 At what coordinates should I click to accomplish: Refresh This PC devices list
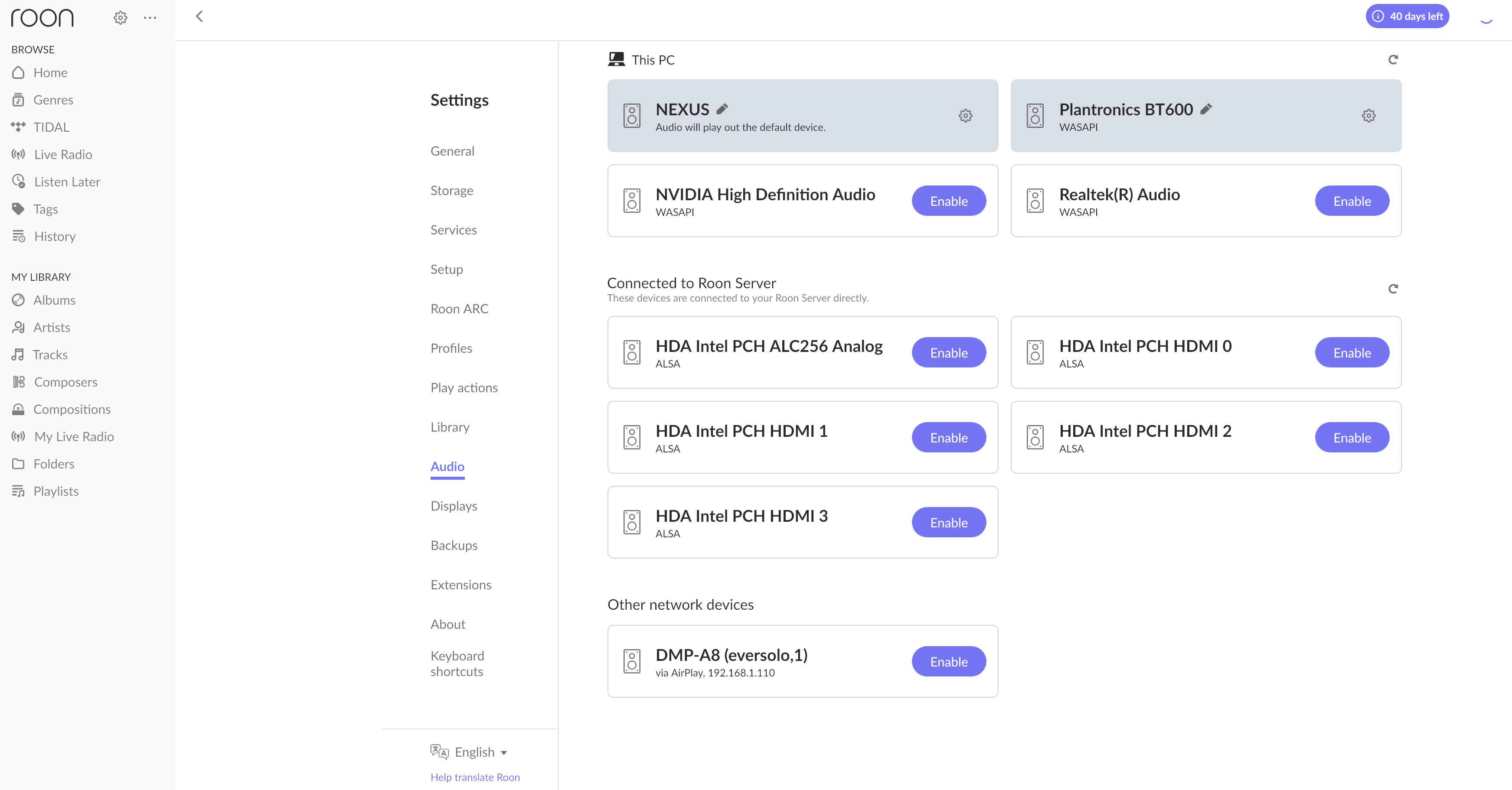tap(1393, 60)
